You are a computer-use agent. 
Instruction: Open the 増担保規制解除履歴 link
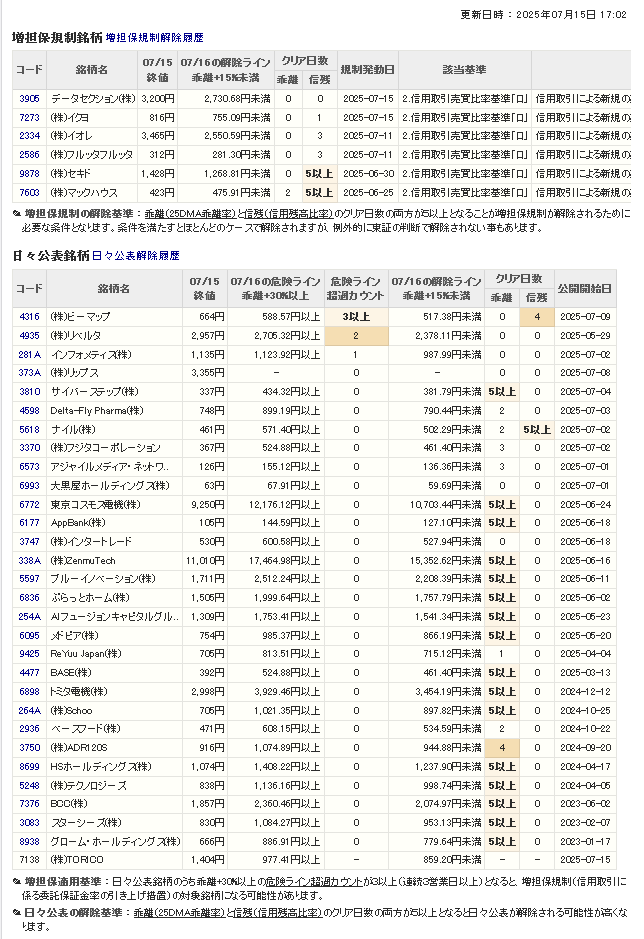pos(155,38)
